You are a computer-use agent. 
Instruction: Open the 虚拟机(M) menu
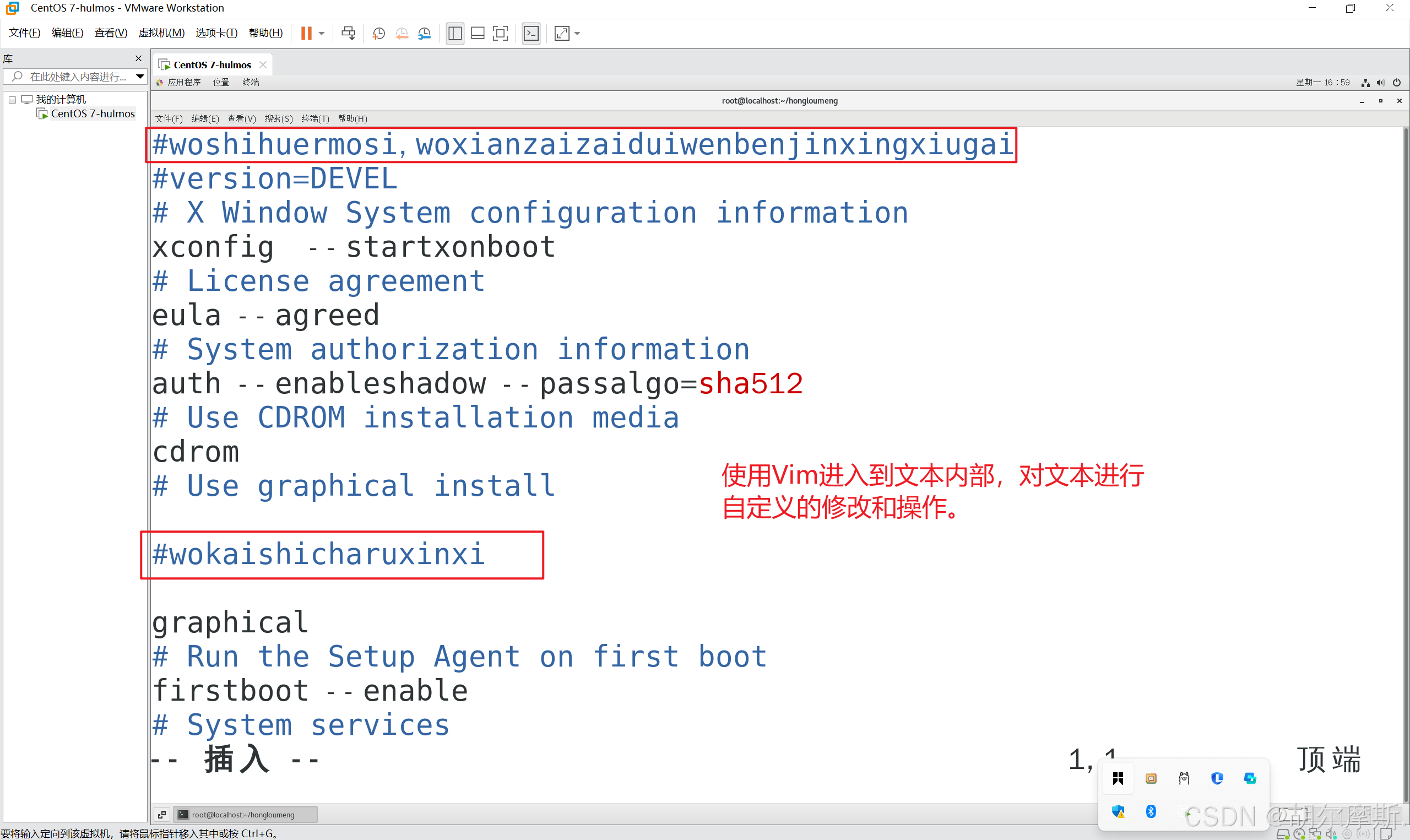(x=161, y=33)
